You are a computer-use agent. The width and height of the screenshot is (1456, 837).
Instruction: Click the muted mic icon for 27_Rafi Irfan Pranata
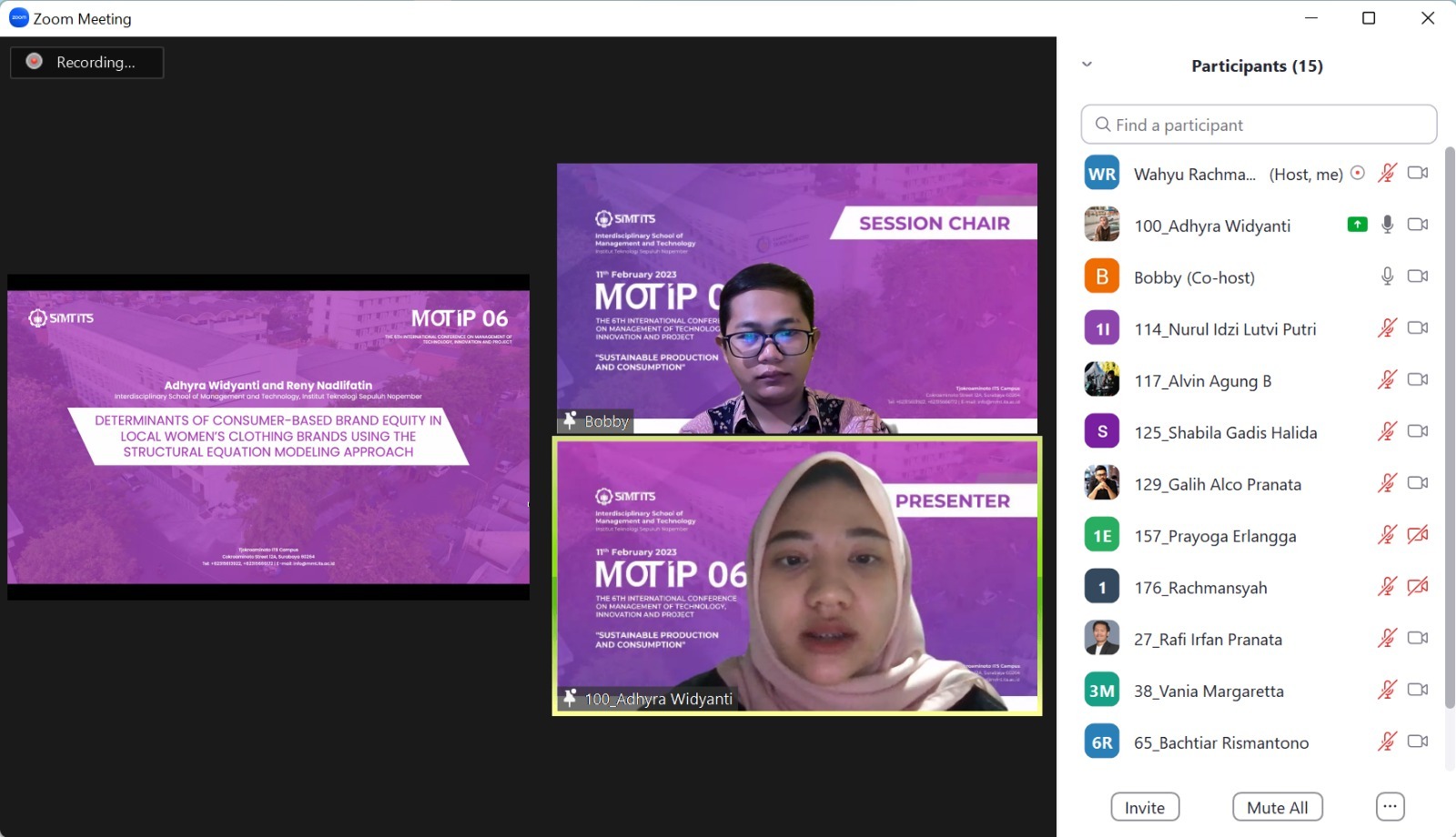coord(1387,639)
